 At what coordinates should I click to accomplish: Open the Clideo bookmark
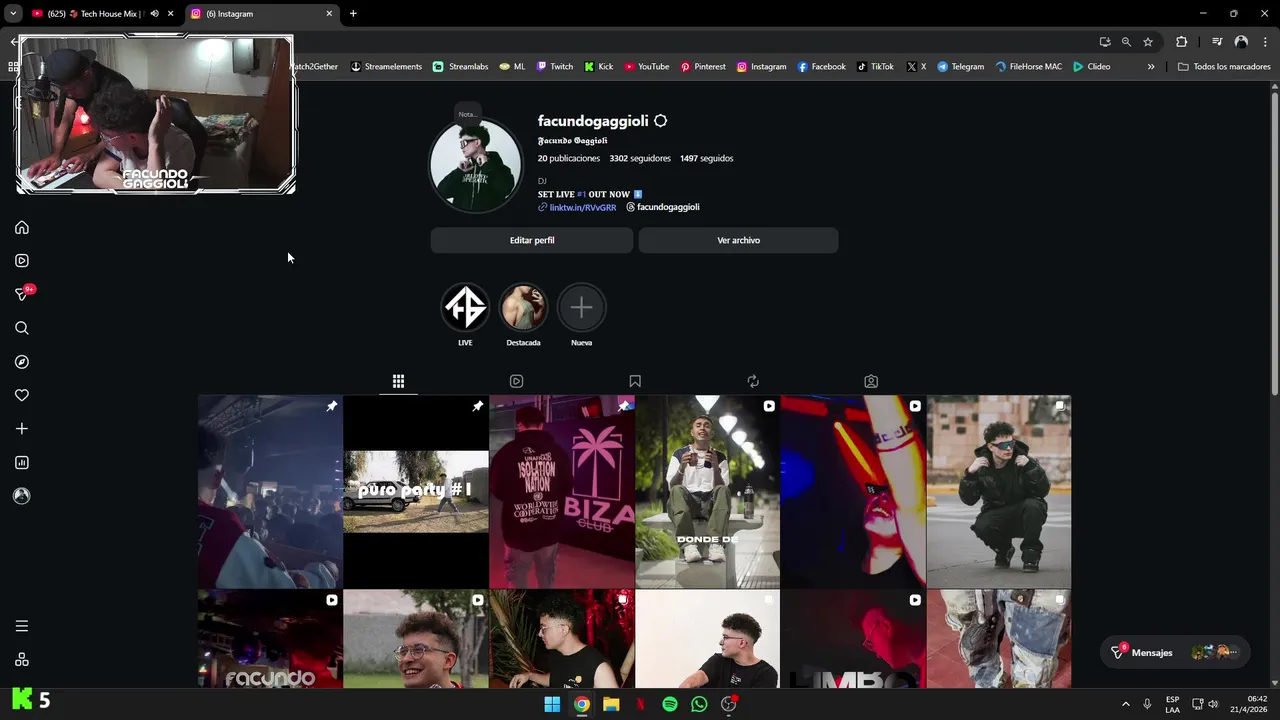[x=1092, y=67]
